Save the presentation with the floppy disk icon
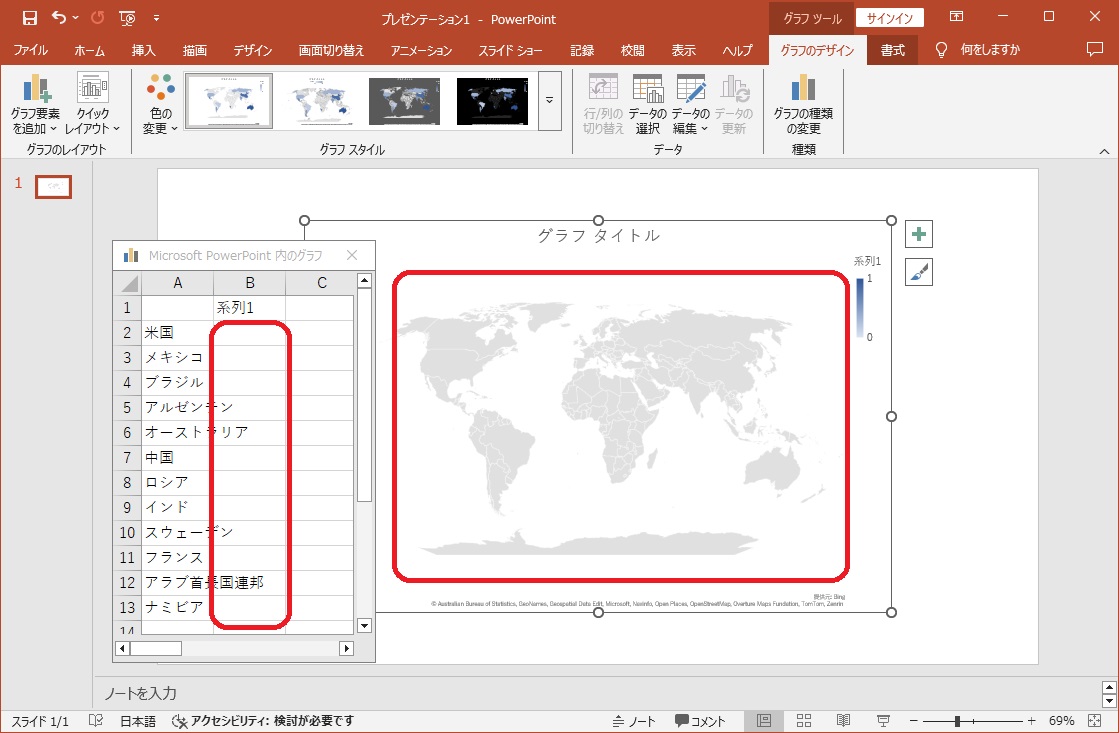Image resolution: width=1119 pixels, height=733 pixels. pyautogui.click(x=29, y=18)
